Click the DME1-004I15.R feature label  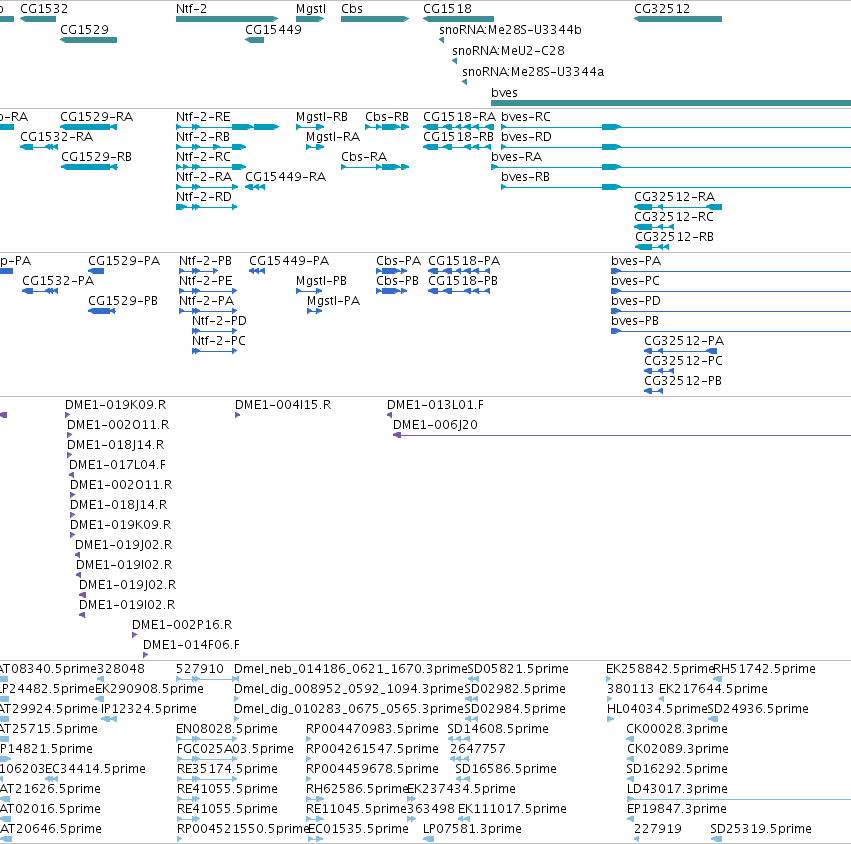click(x=283, y=405)
